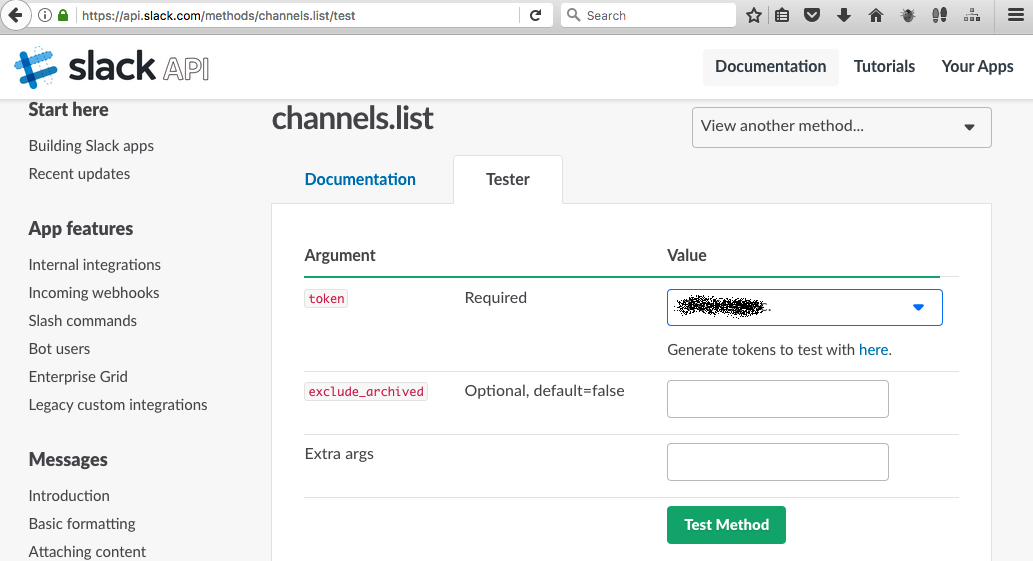Viewport: 1033px width, 561px height.
Task: Open Legacy custom integrations sidebar link
Action: click(118, 405)
